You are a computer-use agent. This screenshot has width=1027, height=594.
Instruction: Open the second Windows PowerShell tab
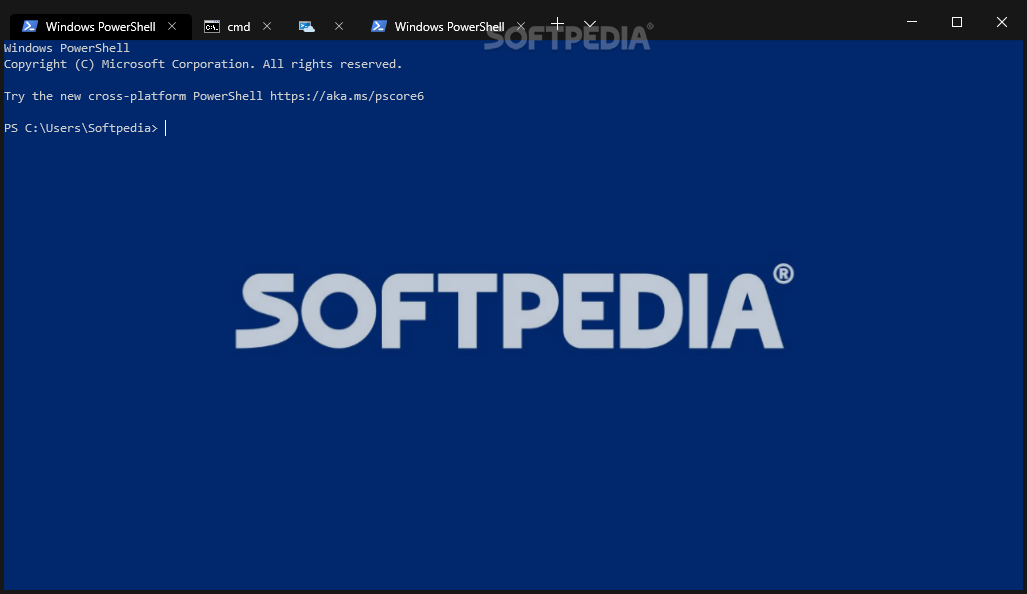click(449, 27)
